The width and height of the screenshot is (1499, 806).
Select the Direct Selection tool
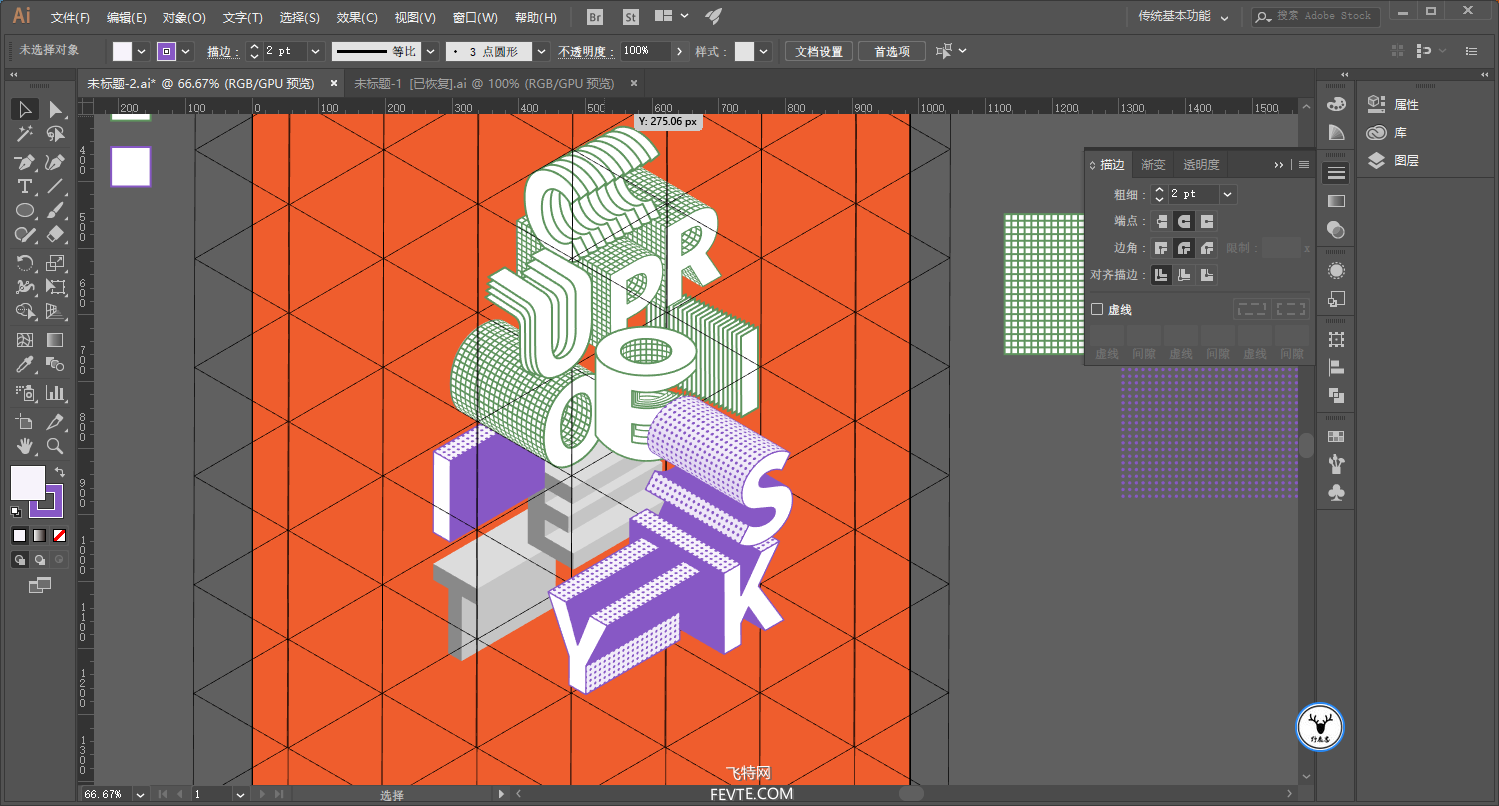pos(55,109)
